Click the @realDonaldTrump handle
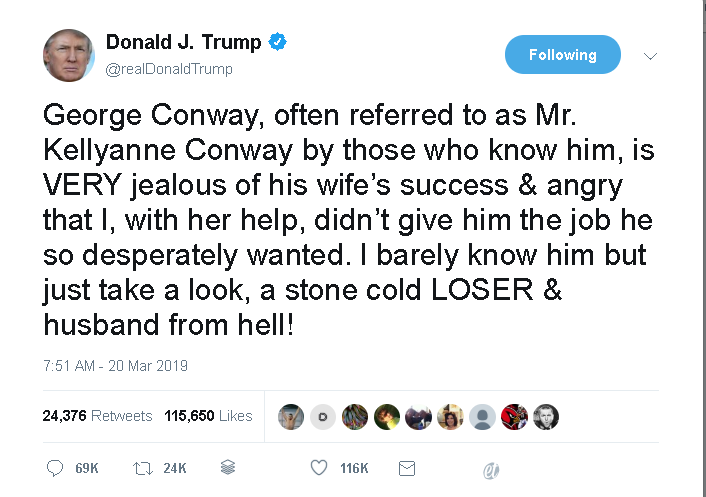The image size is (706, 497). (x=169, y=69)
